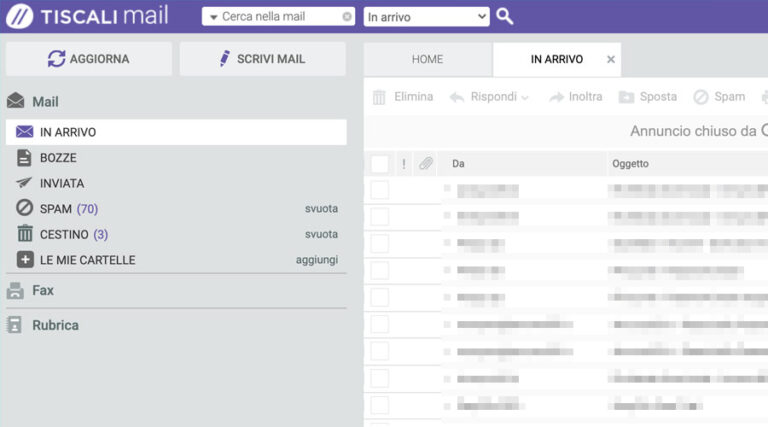Image resolution: width=768 pixels, height=427 pixels.
Task: Check the second message row checkbox
Action: [x=380, y=216]
